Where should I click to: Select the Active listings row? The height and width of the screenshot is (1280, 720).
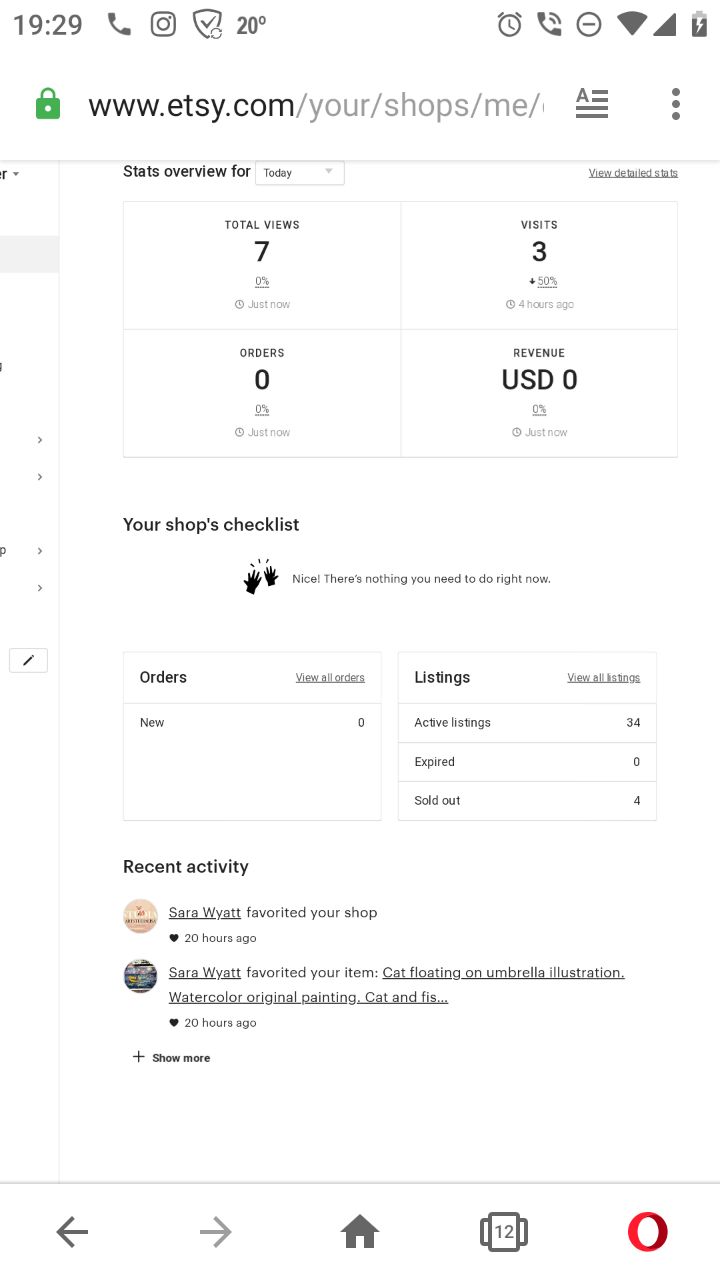527,723
